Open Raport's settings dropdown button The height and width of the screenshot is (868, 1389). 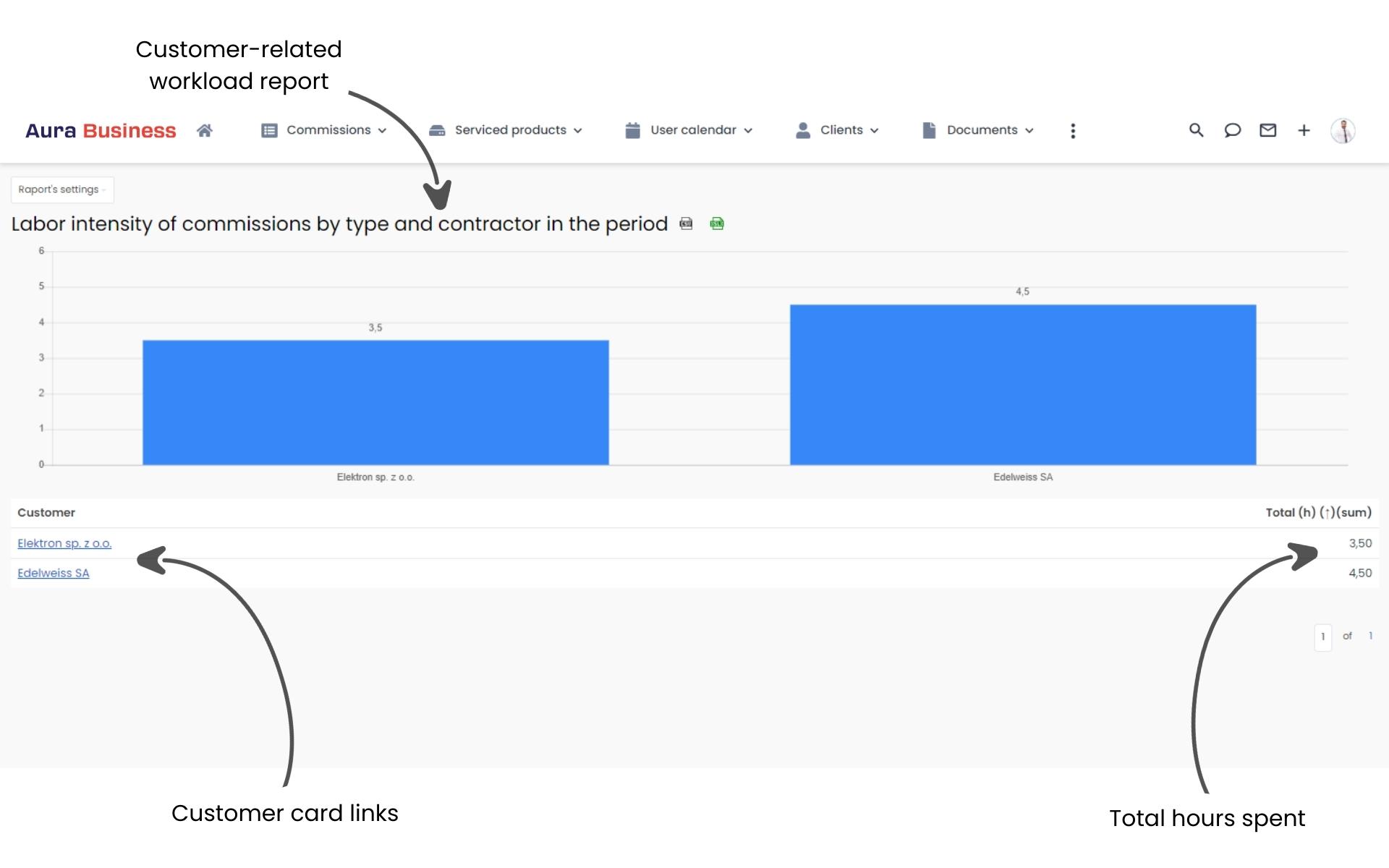click(62, 190)
